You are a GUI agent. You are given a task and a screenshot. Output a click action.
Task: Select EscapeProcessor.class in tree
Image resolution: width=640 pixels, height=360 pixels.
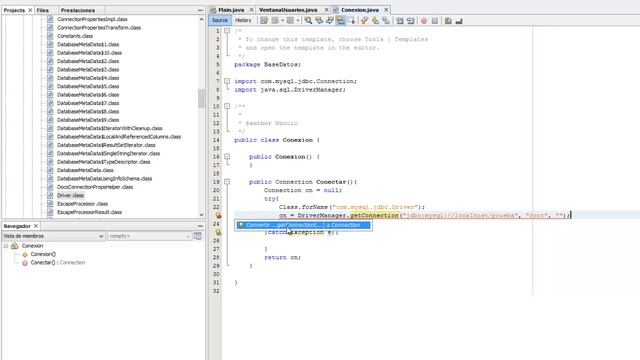82,204
